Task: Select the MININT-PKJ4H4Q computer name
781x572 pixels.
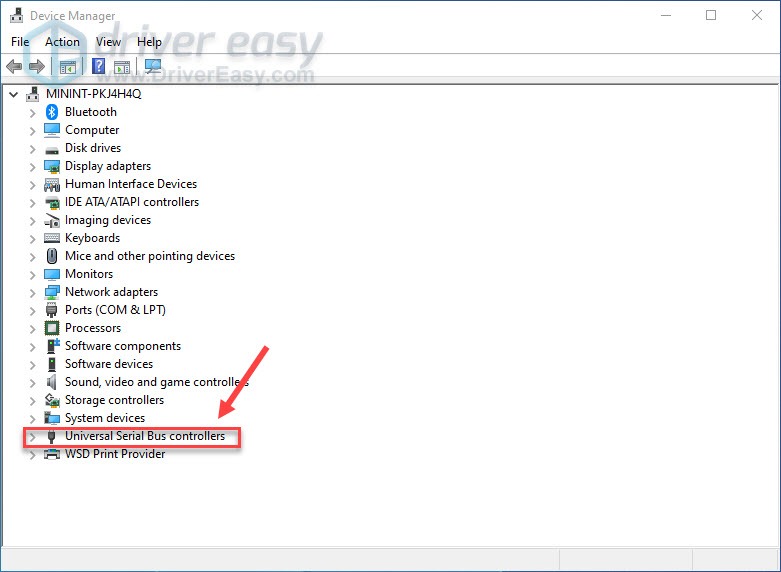Action: [94, 94]
